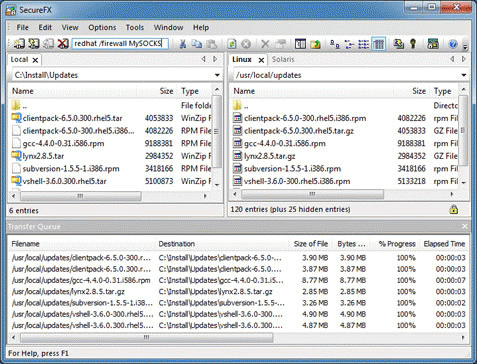
Task: Open the View menu
Action: pyautogui.click(x=70, y=28)
